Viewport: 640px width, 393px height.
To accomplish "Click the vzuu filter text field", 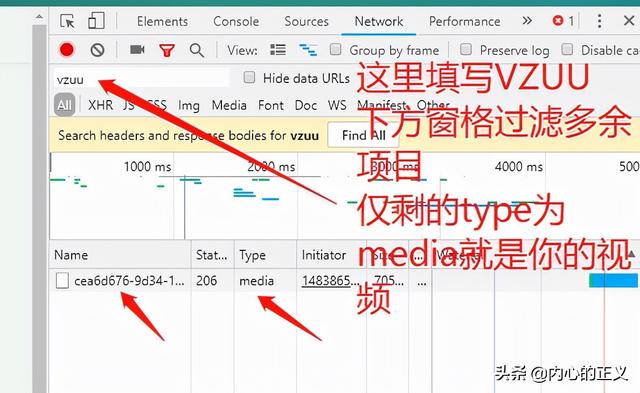I will (x=141, y=79).
